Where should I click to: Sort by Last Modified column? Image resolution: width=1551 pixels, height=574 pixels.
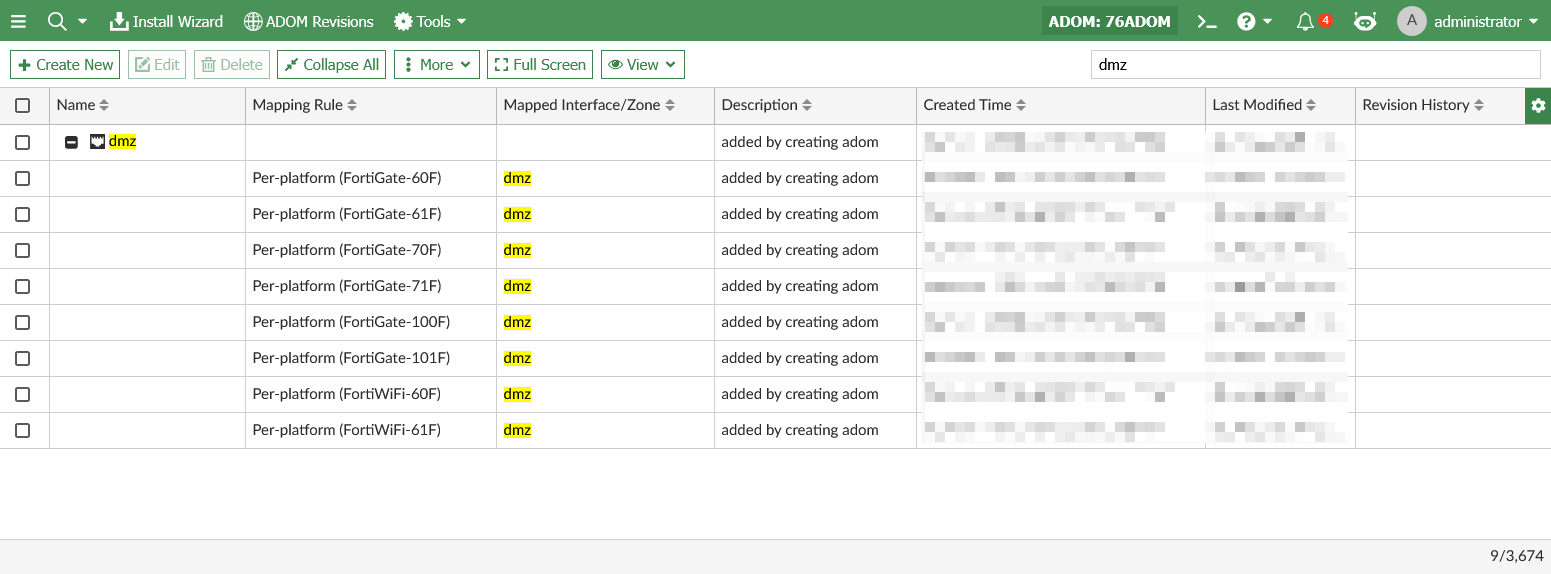1264,105
